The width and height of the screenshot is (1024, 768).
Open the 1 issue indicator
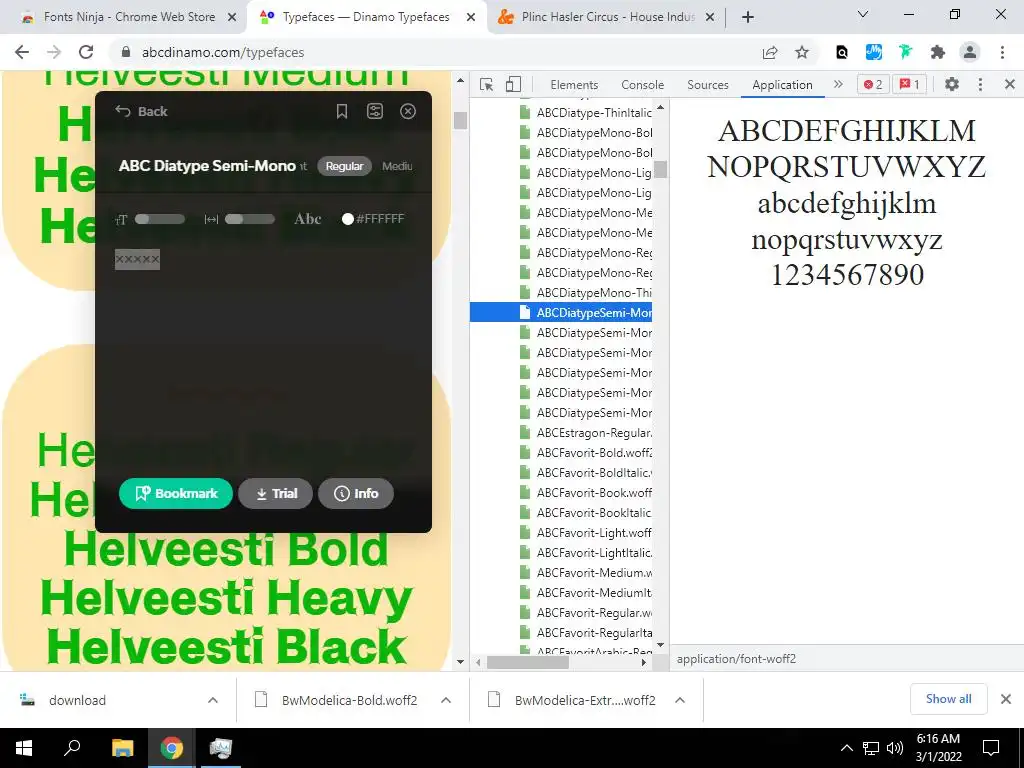[909, 84]
